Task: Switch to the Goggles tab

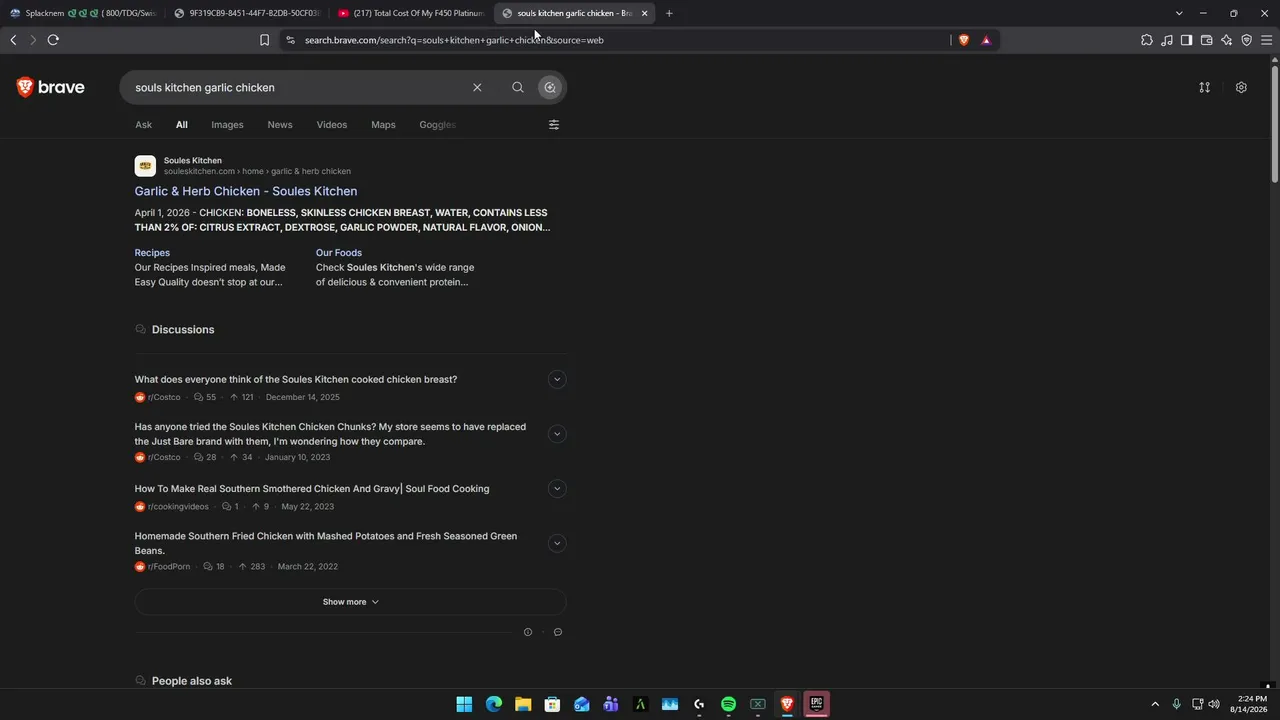Action: [438, 125]
